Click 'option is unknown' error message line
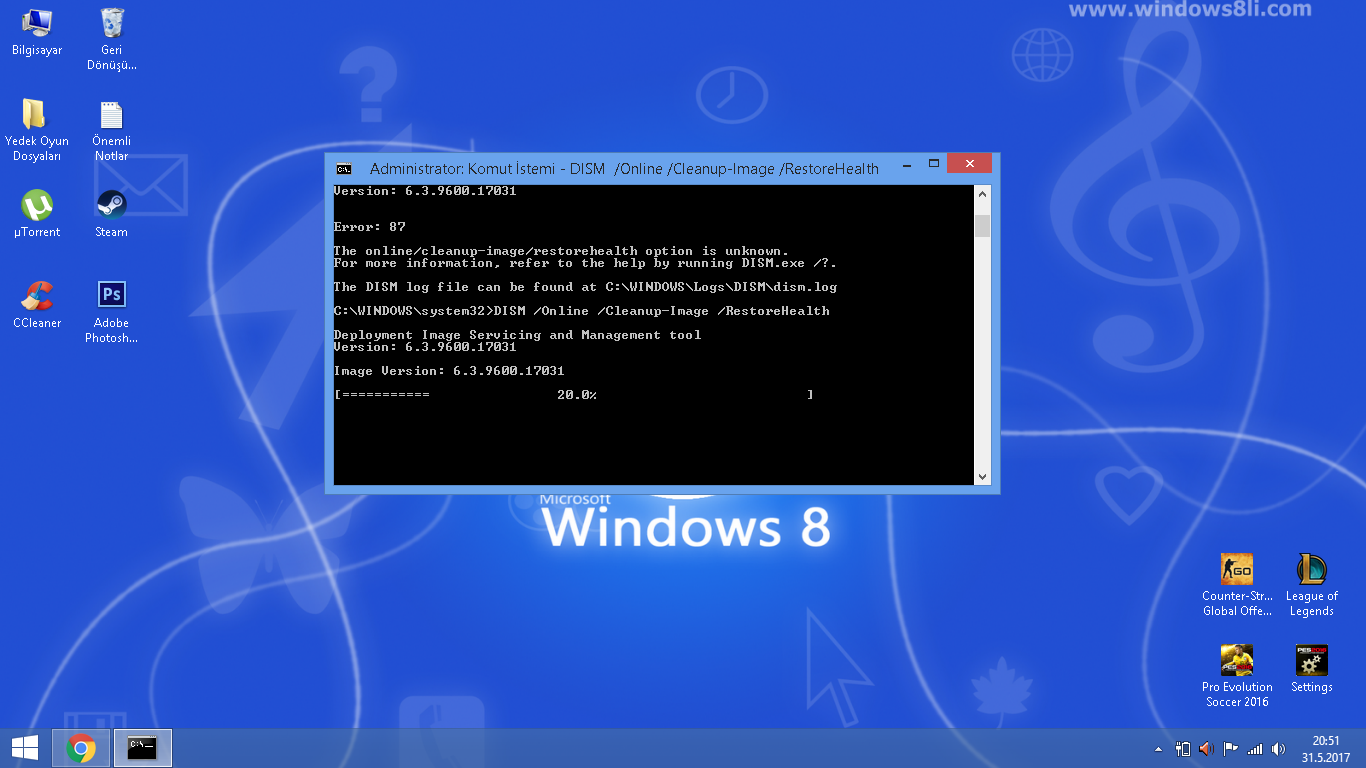The height and width of the screenshot is (768, 1366). click(561, 251)
